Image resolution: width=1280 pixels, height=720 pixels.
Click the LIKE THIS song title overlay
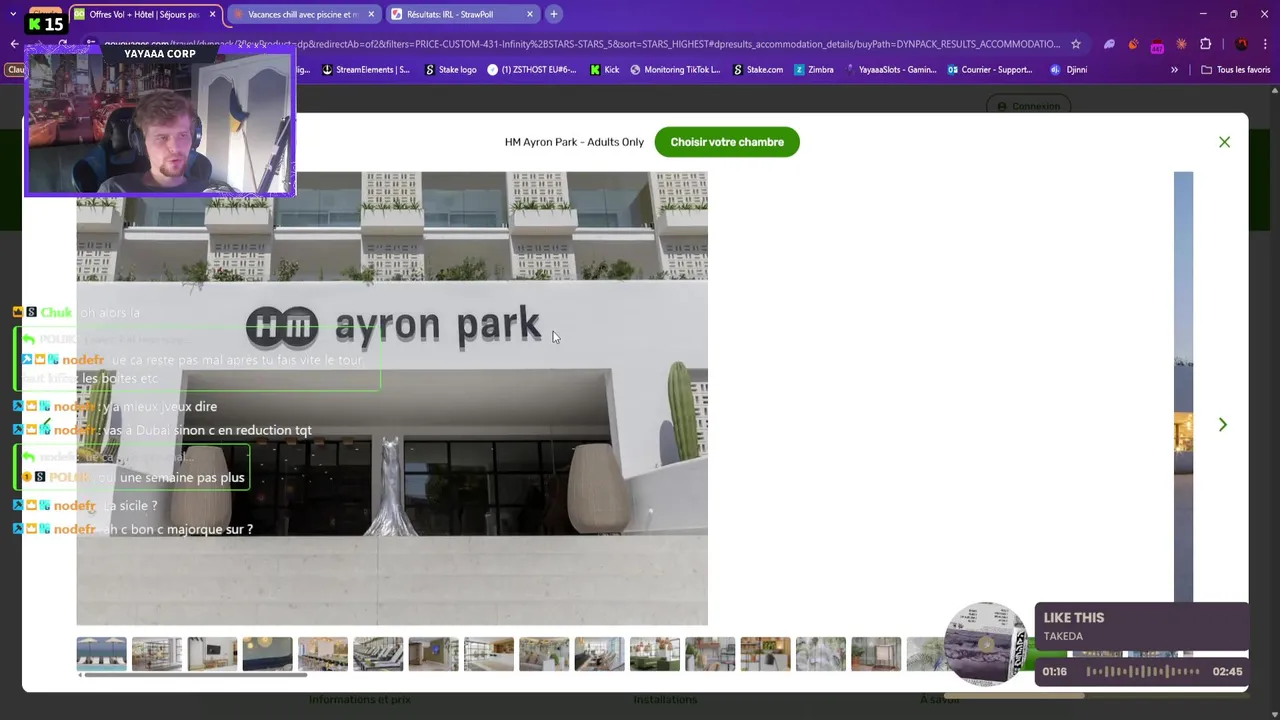pos(1074,618)
